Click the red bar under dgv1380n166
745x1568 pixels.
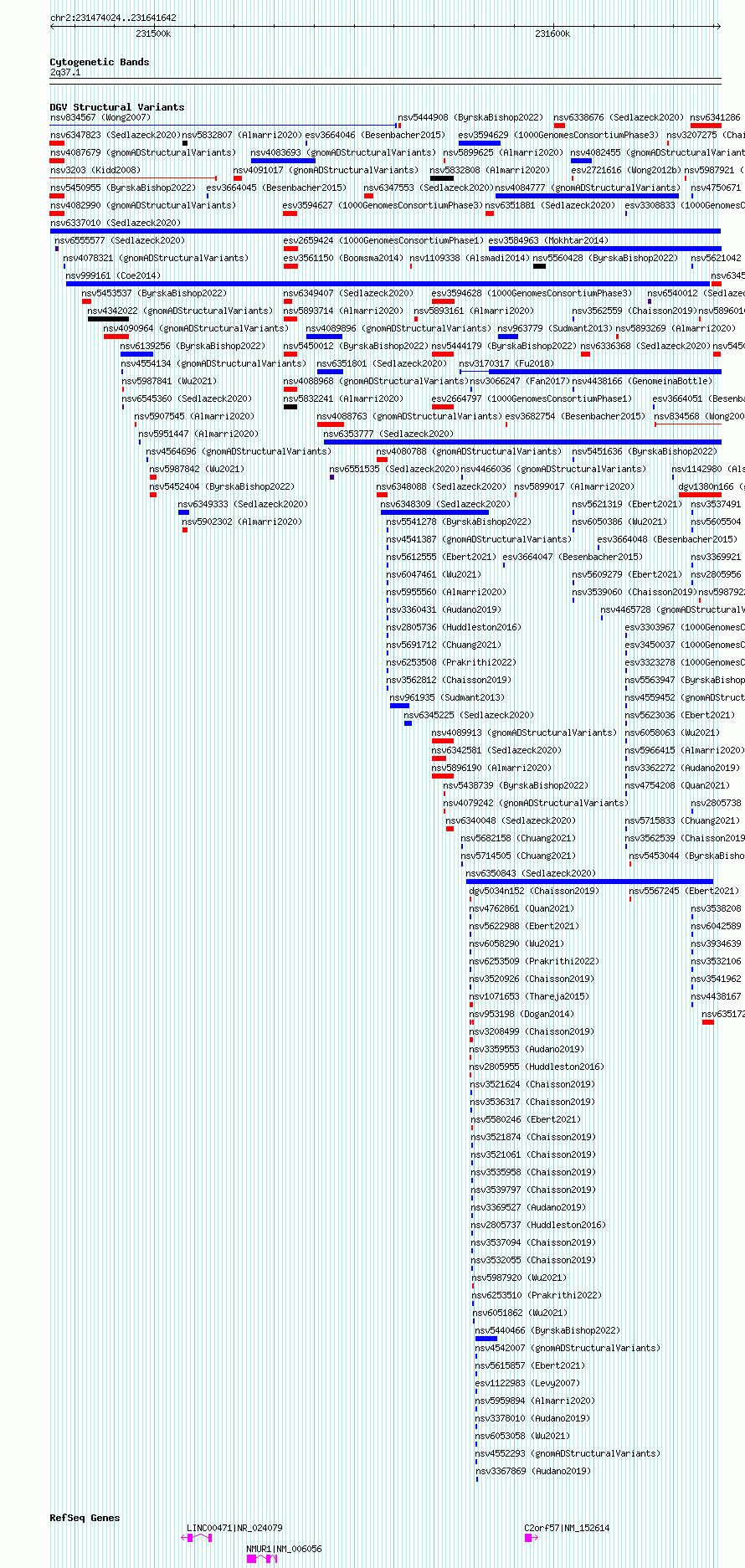[700, 495]
